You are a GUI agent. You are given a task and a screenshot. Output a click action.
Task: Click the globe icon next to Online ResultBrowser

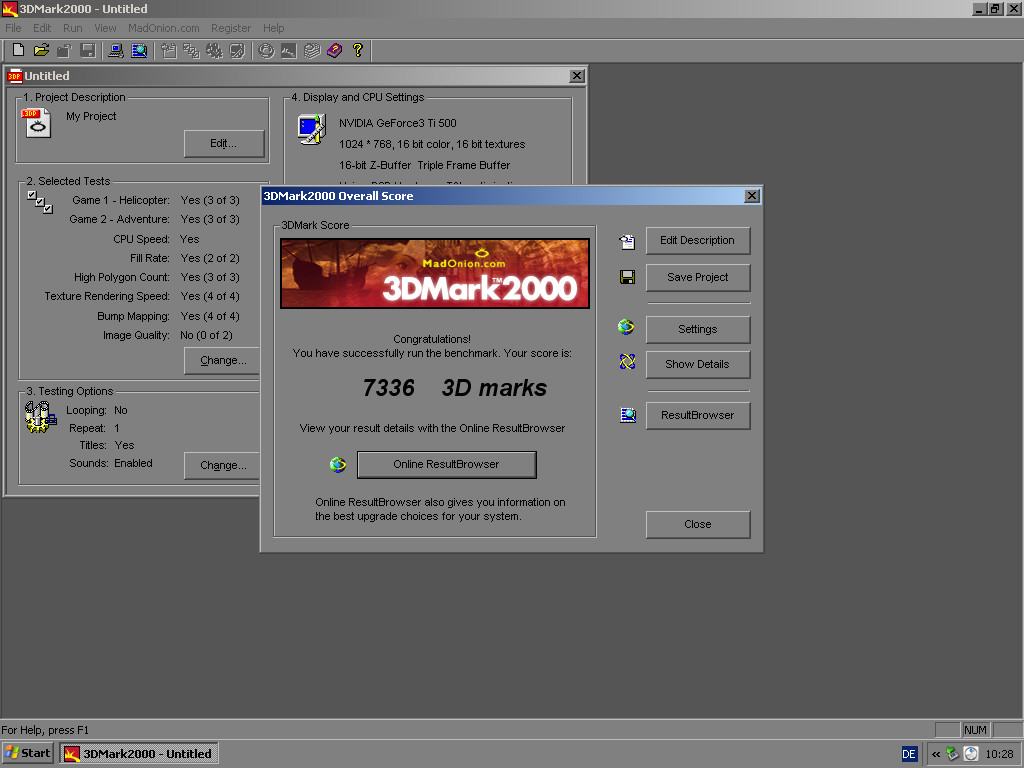point(338,464)
